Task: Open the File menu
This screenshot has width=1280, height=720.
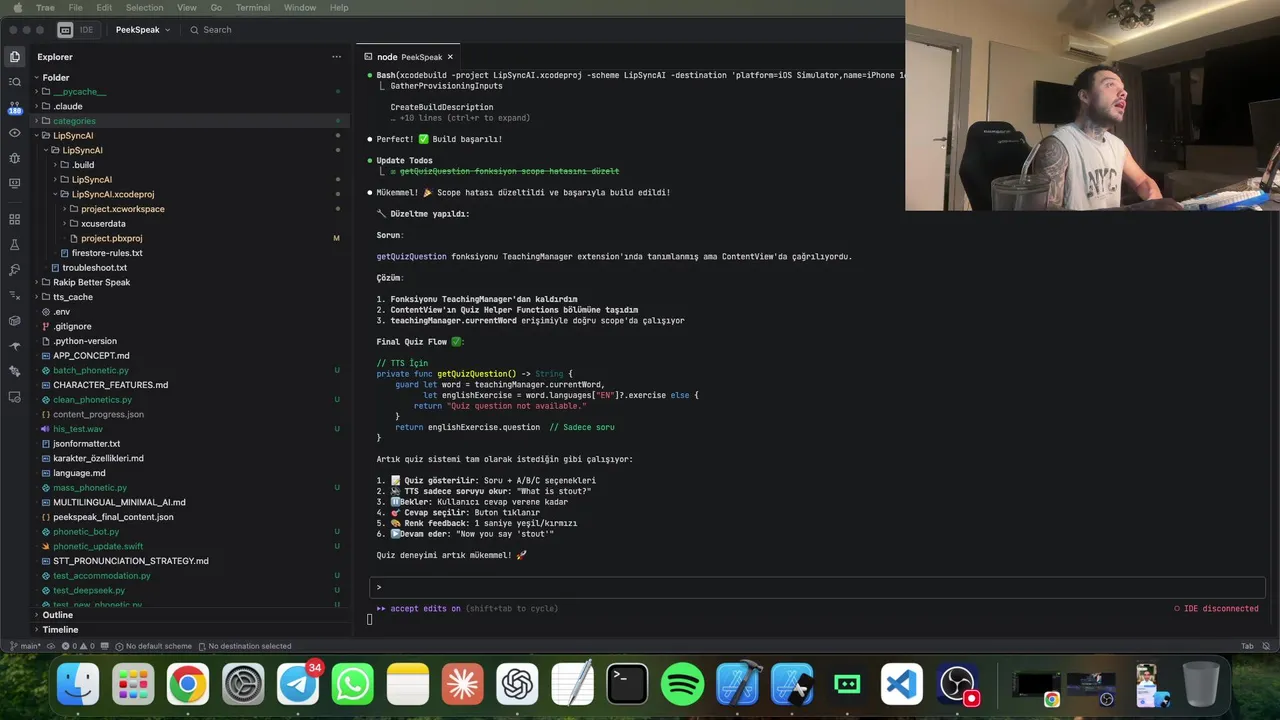Action: pos(75,7)
